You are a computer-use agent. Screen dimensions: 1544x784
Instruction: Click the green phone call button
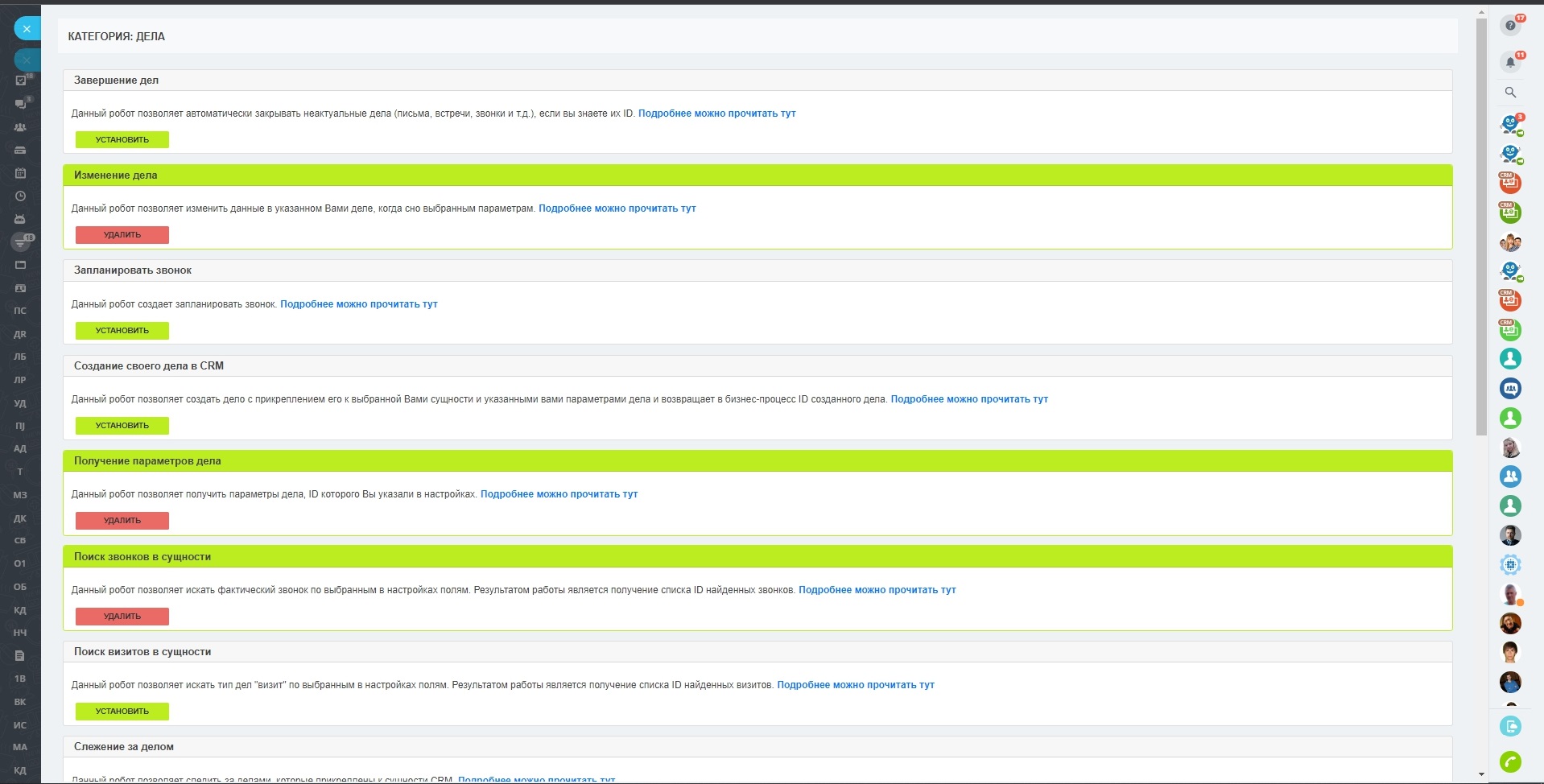pos(1510,761)
